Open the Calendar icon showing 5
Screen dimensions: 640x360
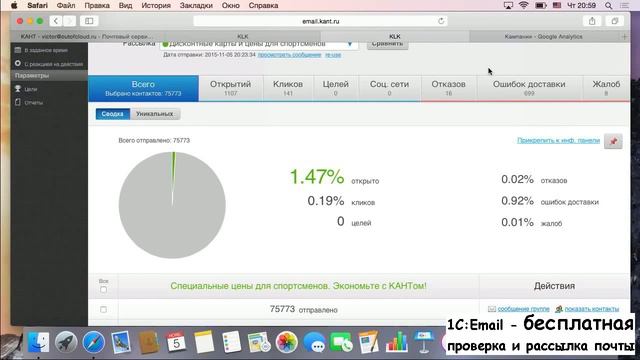[176, 342]
